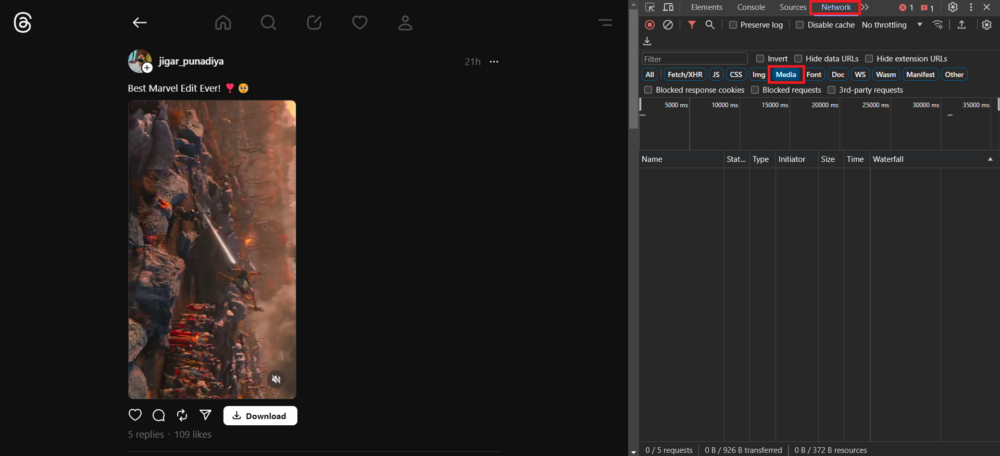This screenshot has height=456, width=1000.
Task: Show the issues count flag indicator
Action: point(927,8)
